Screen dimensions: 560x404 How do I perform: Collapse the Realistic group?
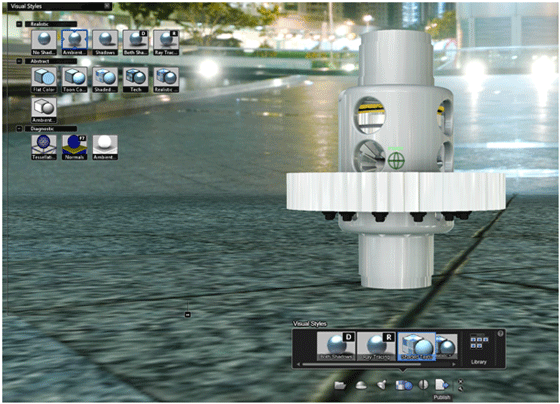click(19, 24)
